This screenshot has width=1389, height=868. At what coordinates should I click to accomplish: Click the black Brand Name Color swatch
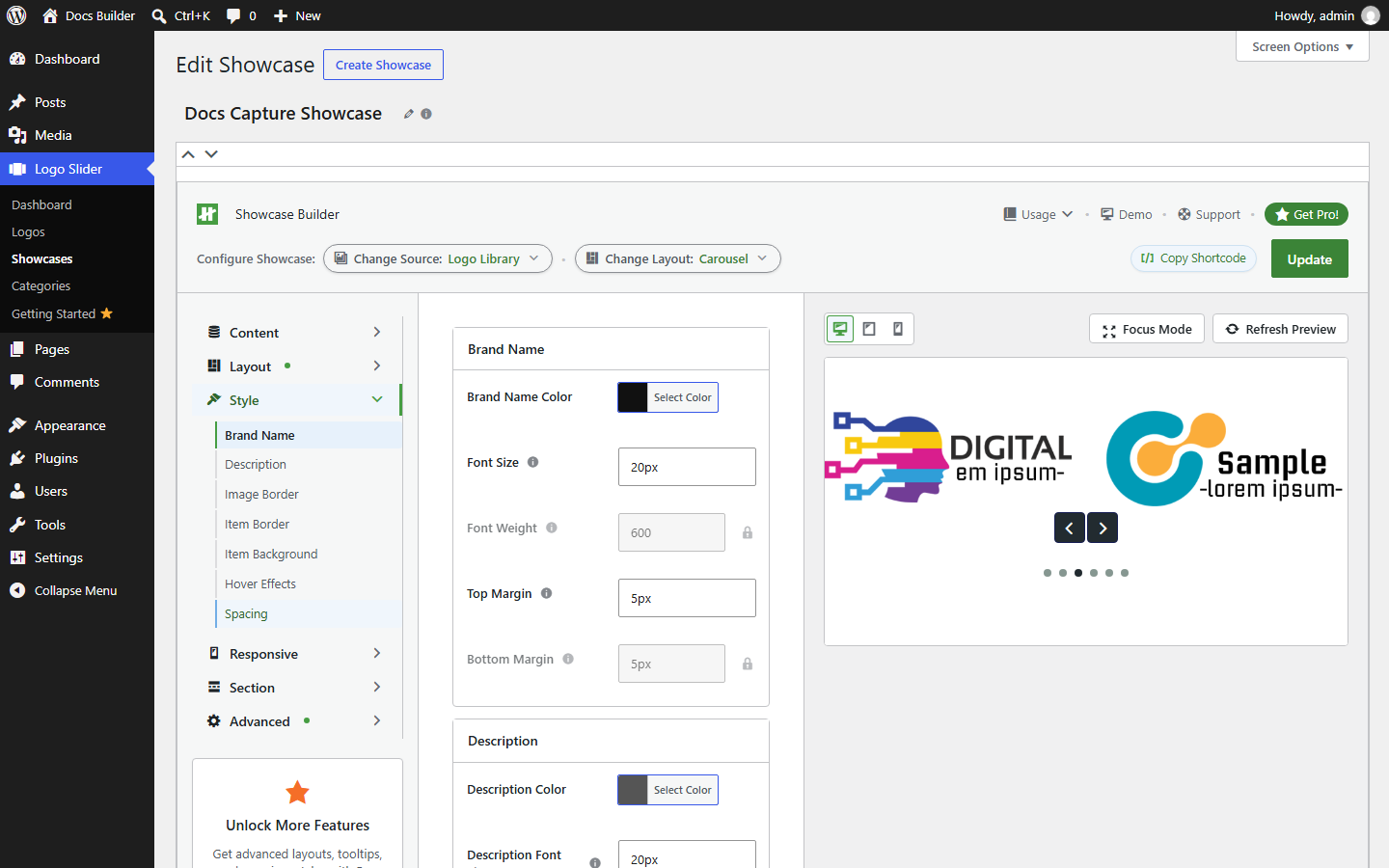click(x=633, y=397)
